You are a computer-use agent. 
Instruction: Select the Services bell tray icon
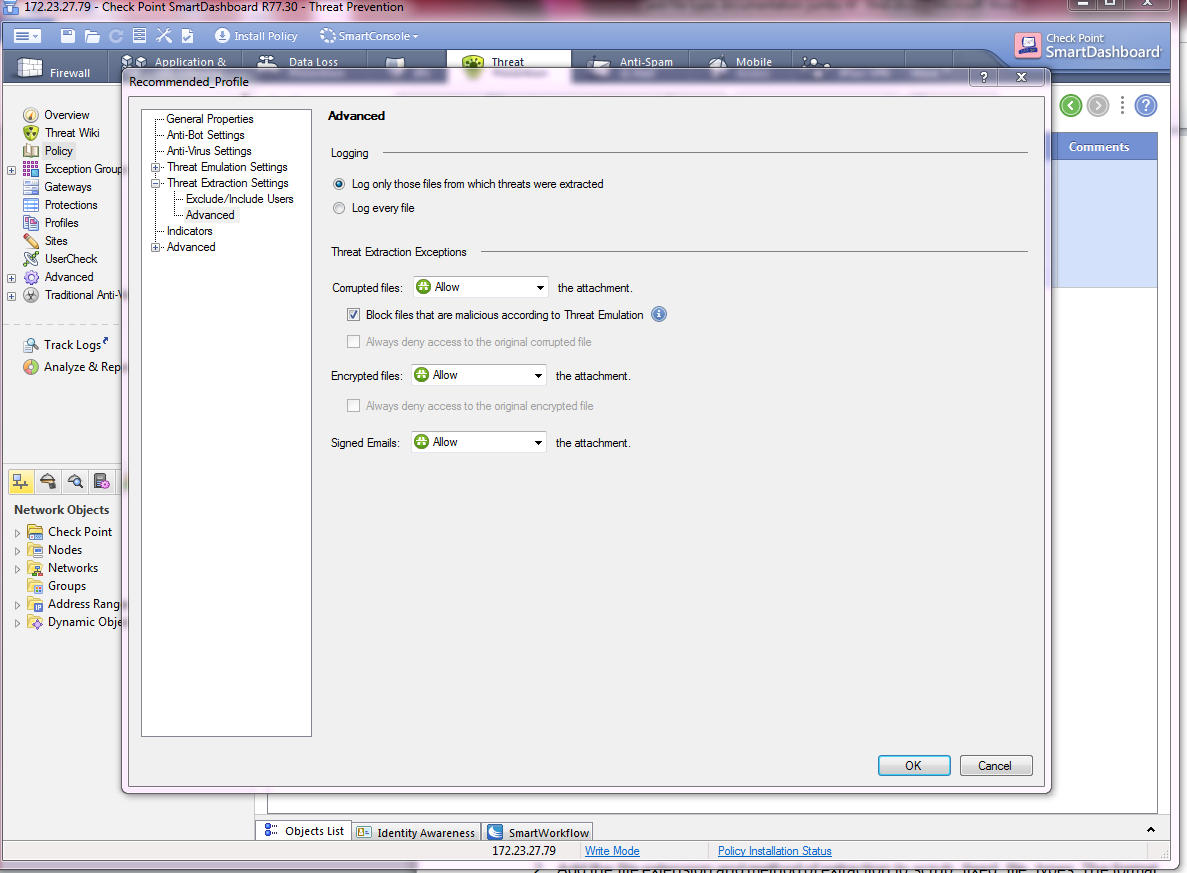pyautogui.click(x=48, y=481)
